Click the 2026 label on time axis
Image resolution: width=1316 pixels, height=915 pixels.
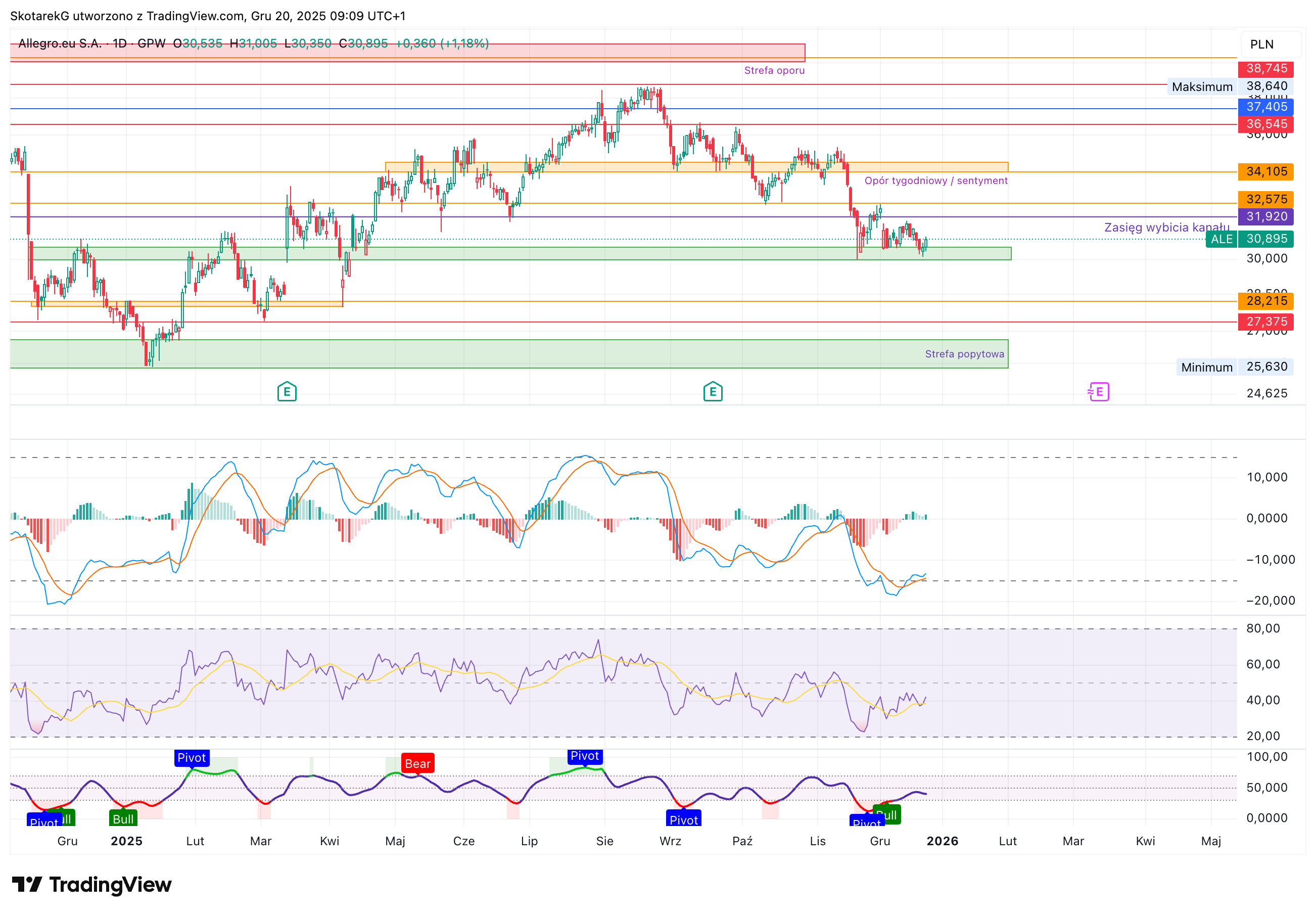click(943, 841)
